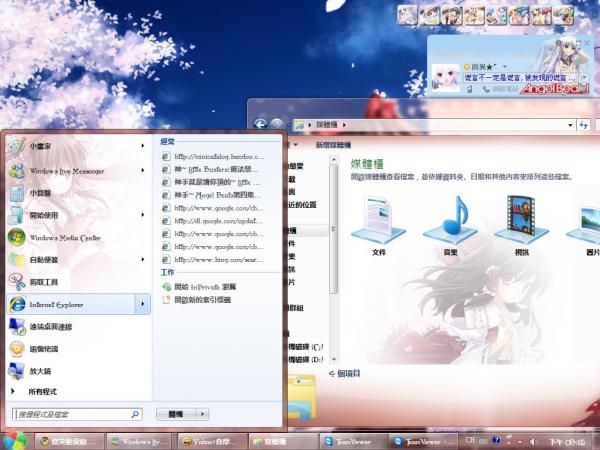Click the messenger widget avatar picture

(x=445, y=78)
